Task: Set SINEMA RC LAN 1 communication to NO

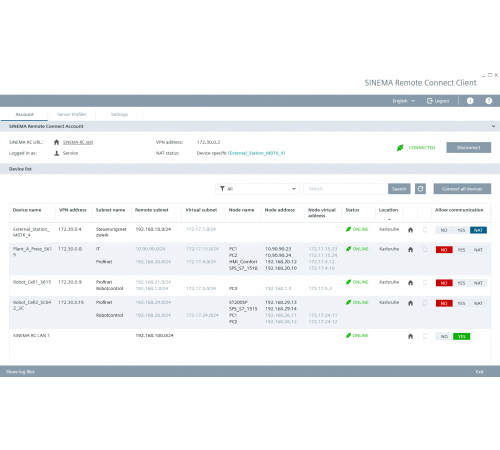Action: coord(444,336)
